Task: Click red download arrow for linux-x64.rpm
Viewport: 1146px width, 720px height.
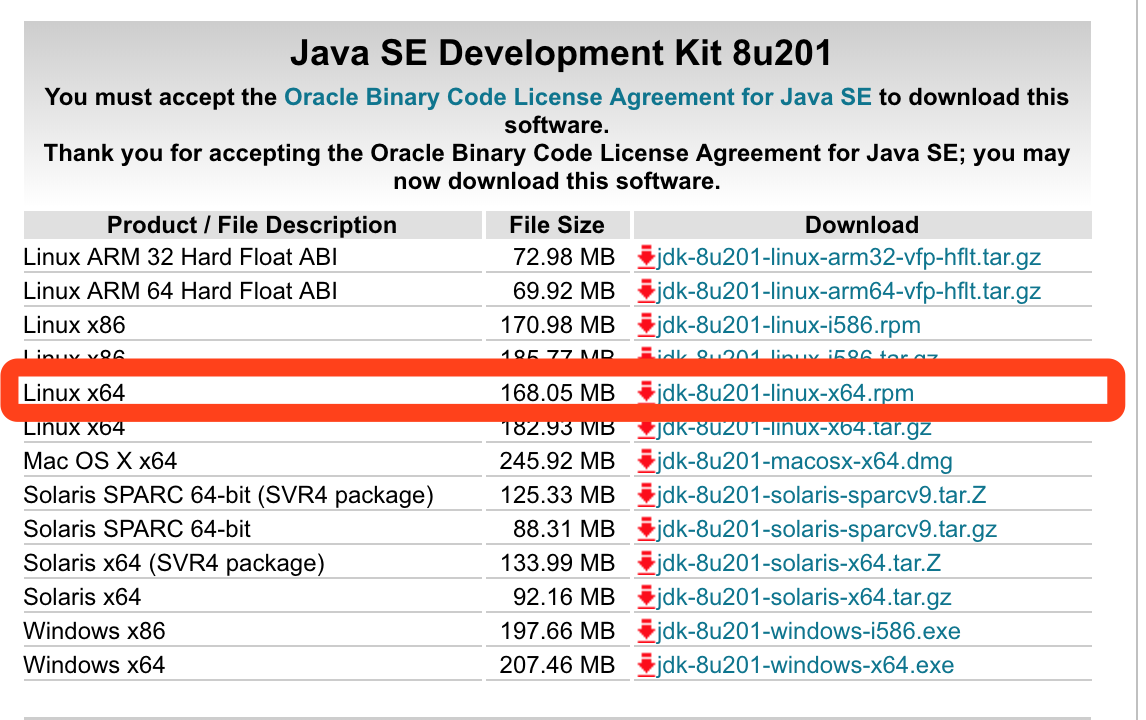Action: click(646, 393)
